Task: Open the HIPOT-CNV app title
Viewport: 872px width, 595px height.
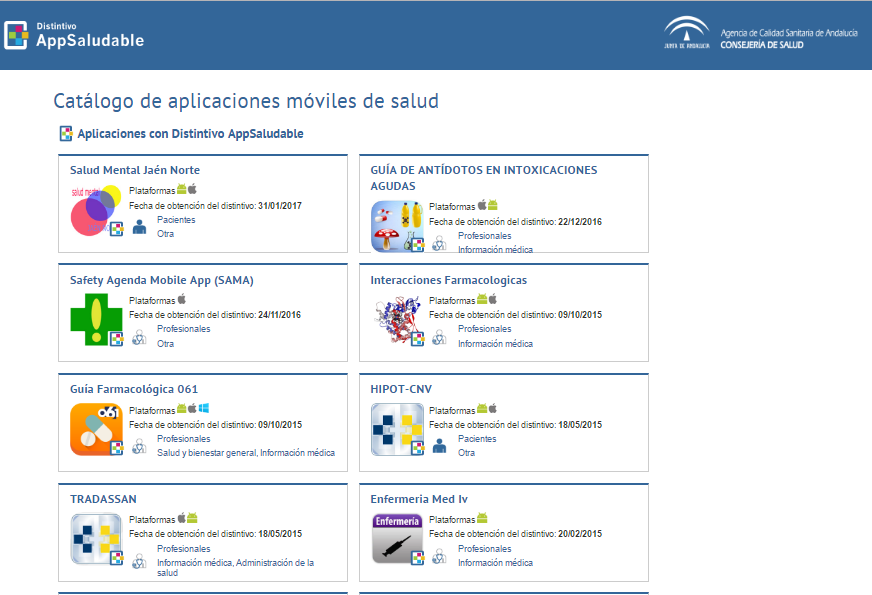Action: [x=401, y=389]
